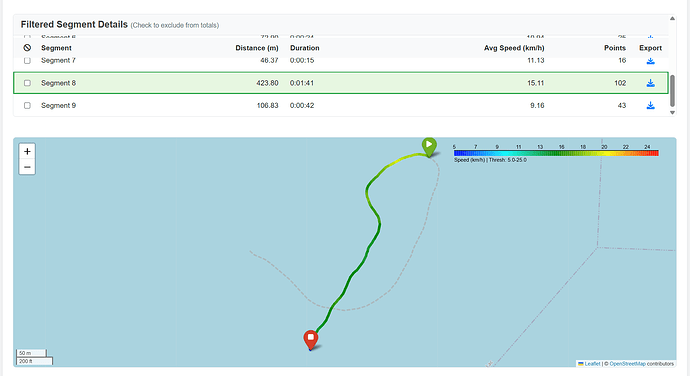
Task: Select the highlighted Segment 8 row
Action: tap(341, 83)
